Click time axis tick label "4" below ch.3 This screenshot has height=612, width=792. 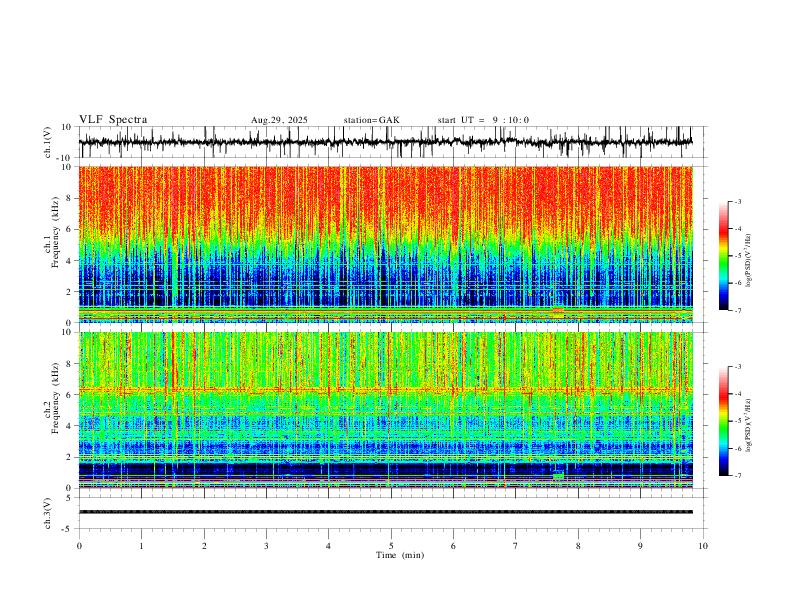coord(329,546)
